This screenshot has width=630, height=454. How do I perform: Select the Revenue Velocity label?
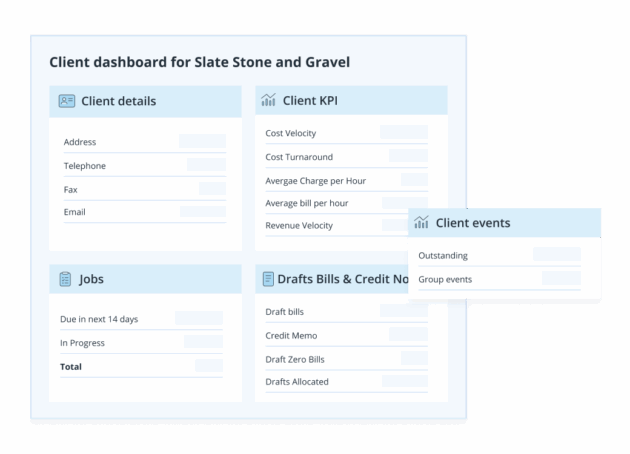(x=299, y=225)
